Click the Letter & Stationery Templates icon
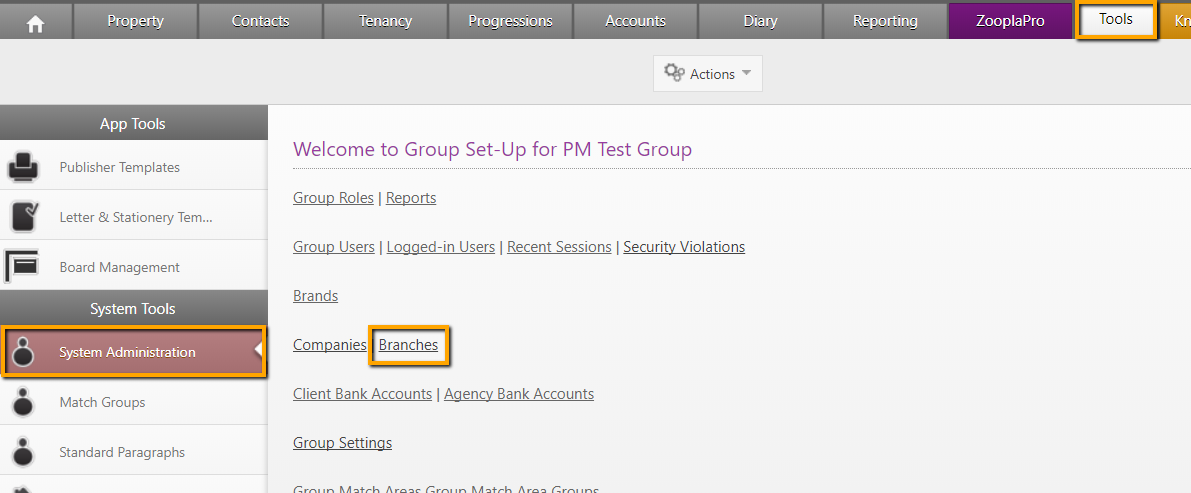 [x=23, y=216]
